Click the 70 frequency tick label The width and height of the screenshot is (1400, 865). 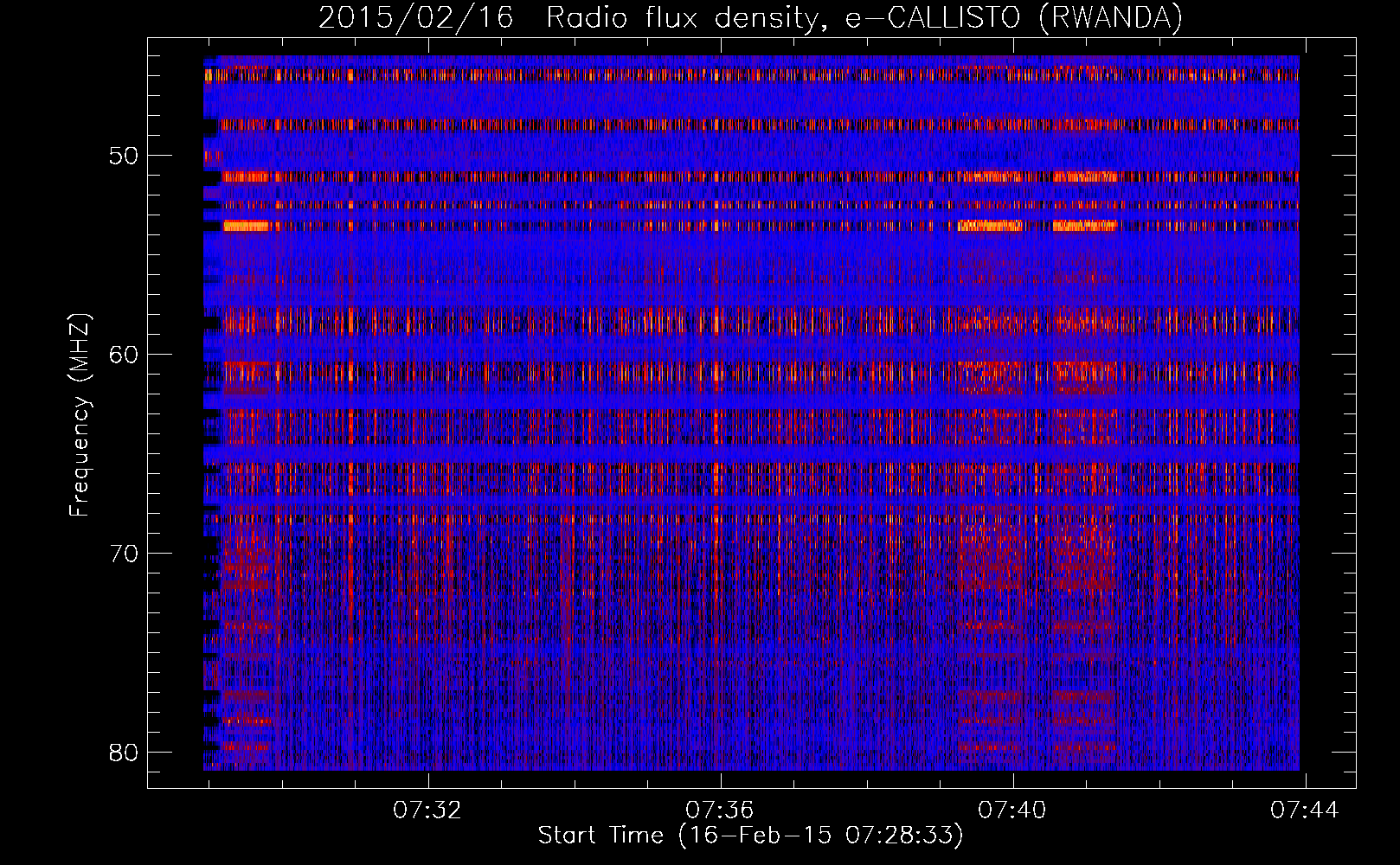(124, 554)
